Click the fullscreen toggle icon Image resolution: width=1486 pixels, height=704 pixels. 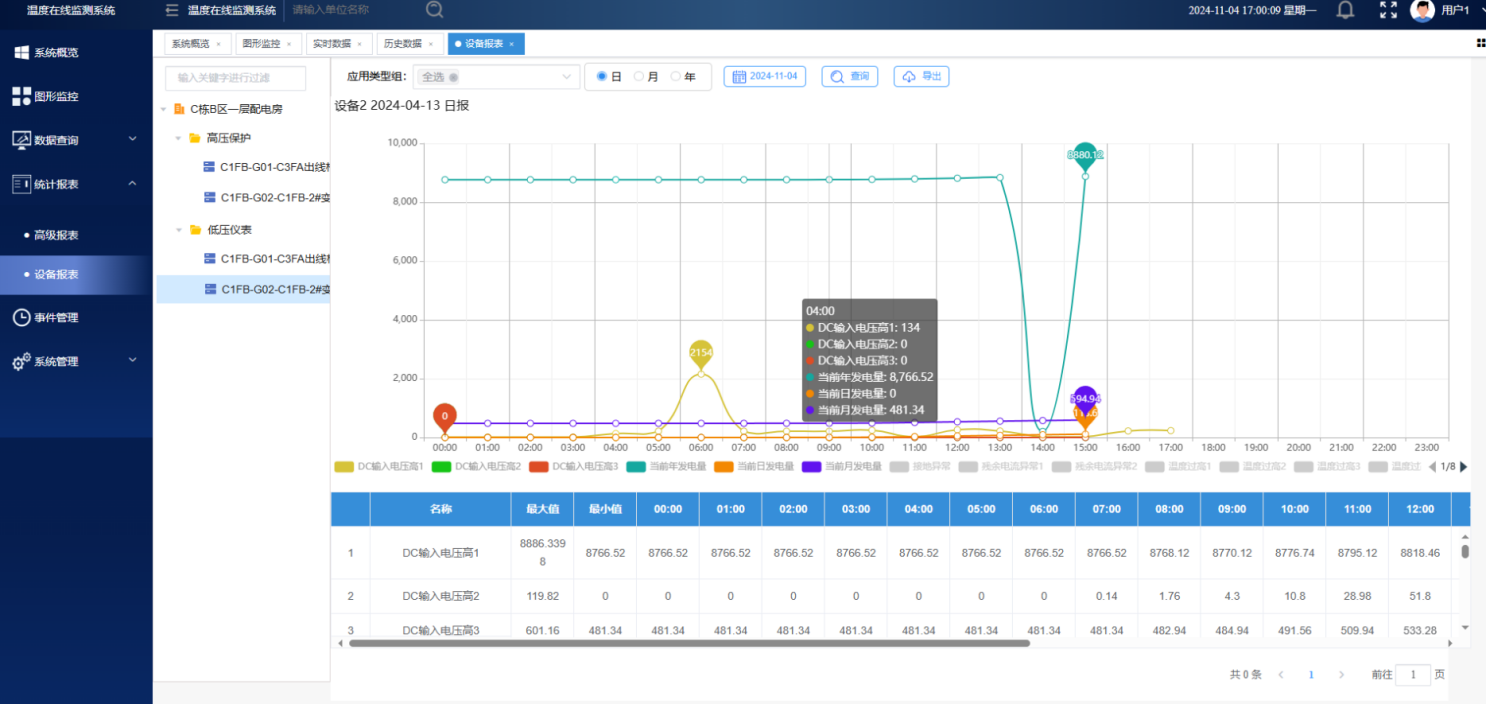pyautogui.click(x=1388, y=10)
